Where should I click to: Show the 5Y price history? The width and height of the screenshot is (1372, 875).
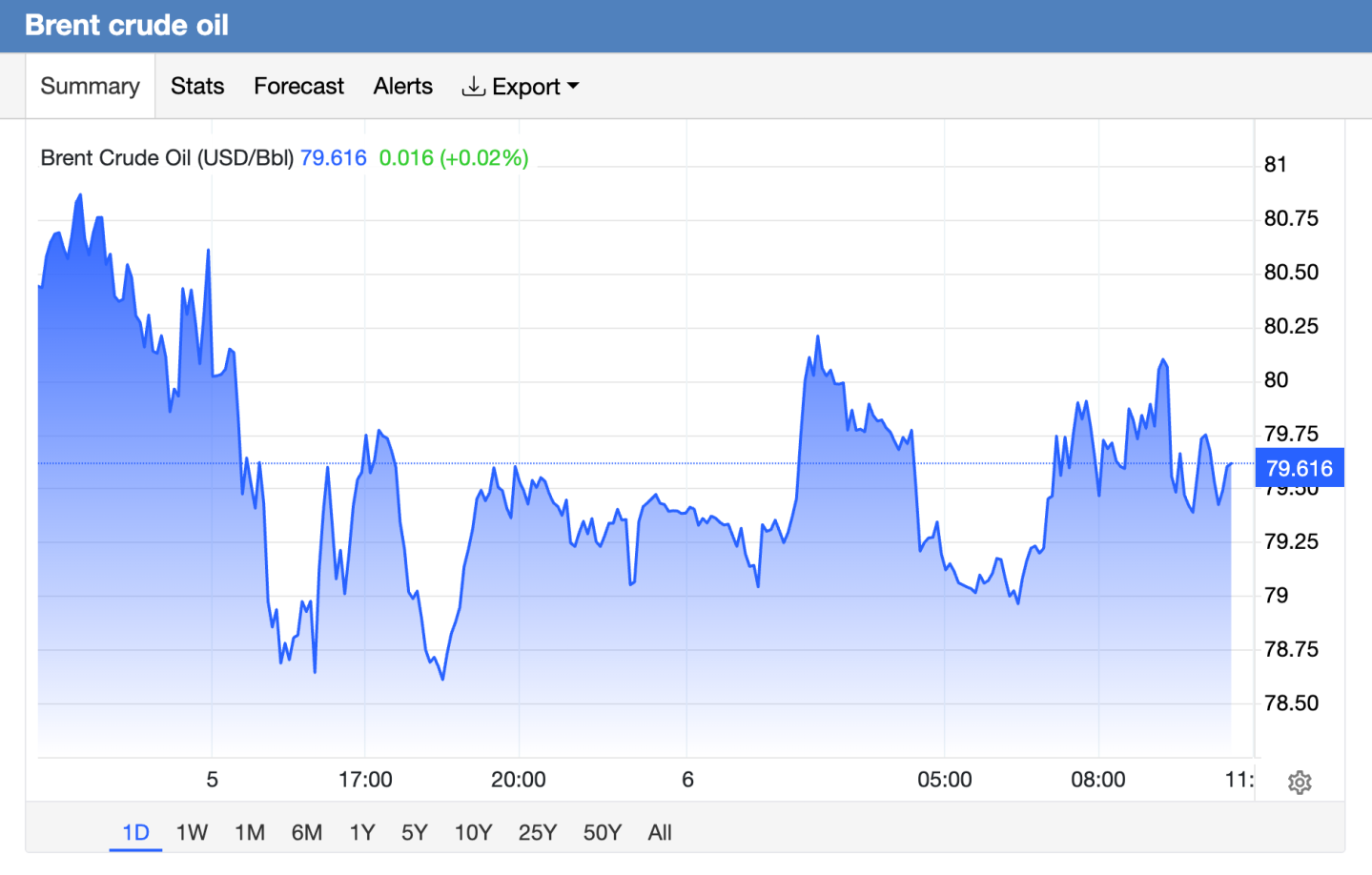point(415,832)
